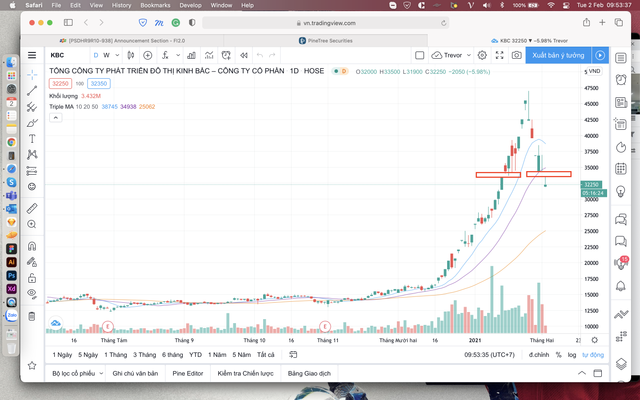Select the W weekly interval

pyautogui.click(x=106, y=55)
